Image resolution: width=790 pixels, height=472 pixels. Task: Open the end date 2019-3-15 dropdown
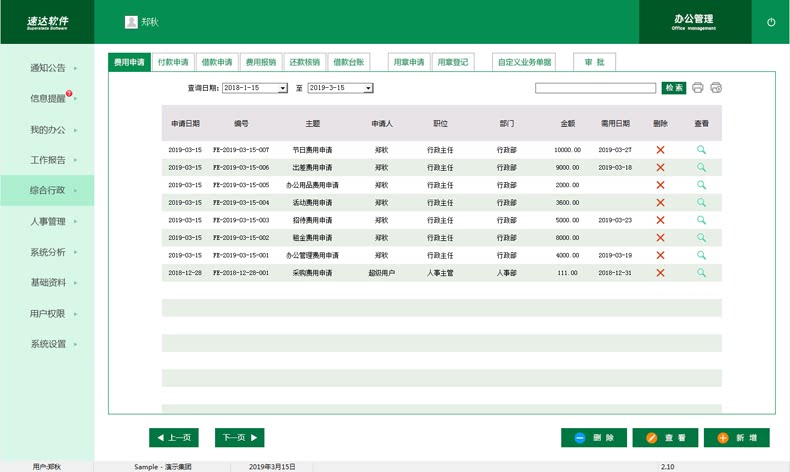coord(368,88)
